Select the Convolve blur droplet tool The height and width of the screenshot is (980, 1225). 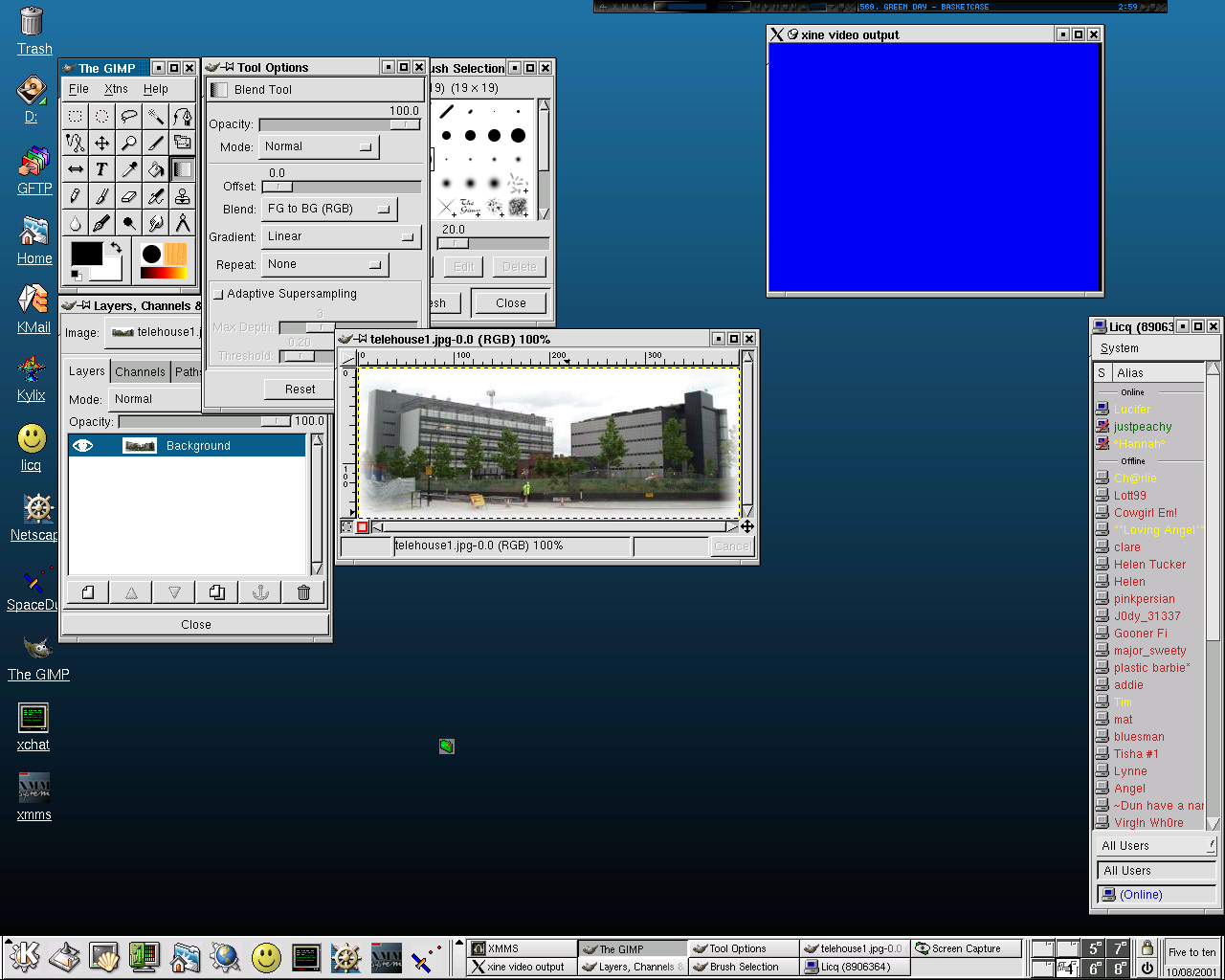pyautogui.click(x=75, y=223)
